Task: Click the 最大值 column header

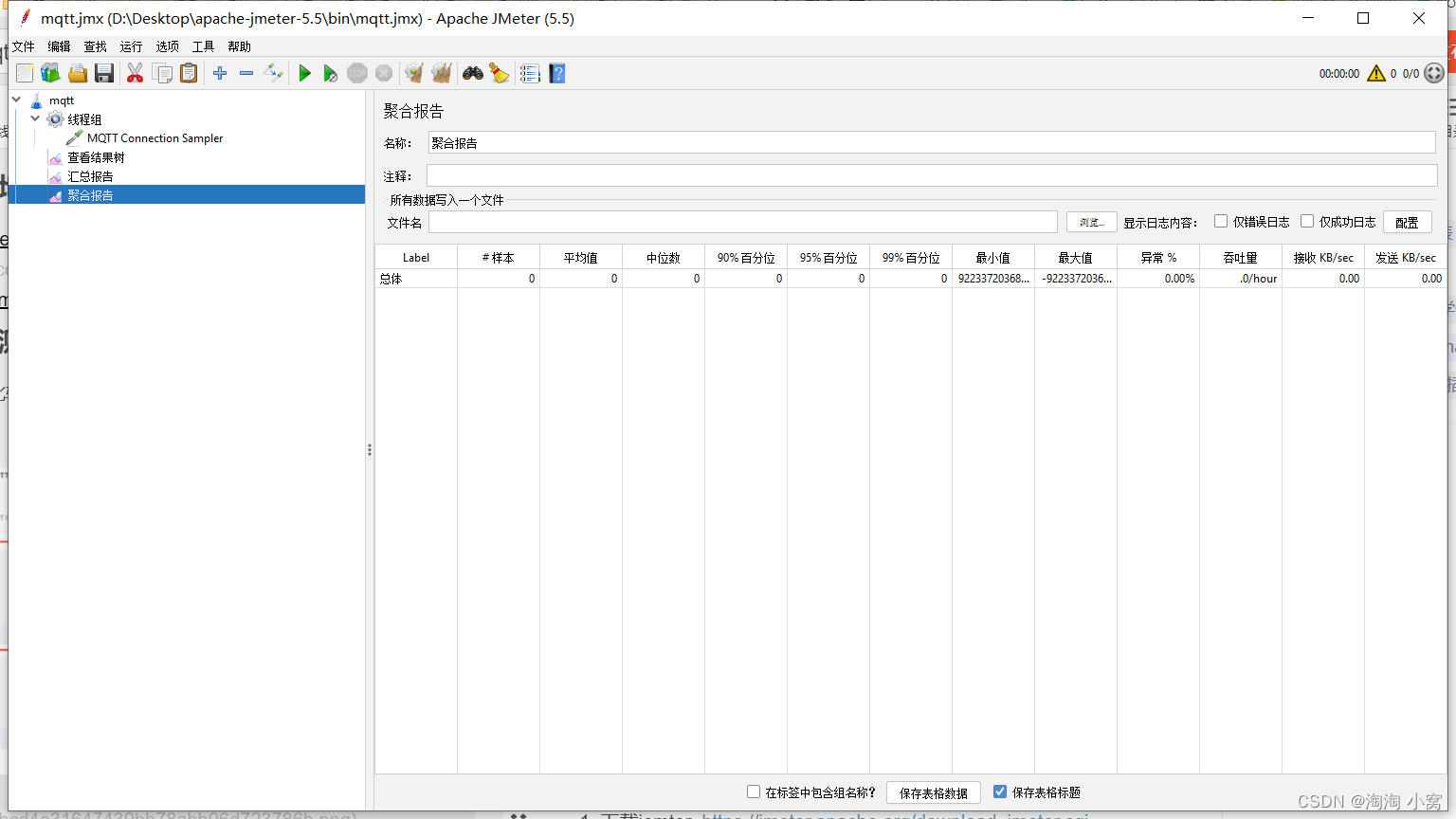Action: [x=1076, y=257]
